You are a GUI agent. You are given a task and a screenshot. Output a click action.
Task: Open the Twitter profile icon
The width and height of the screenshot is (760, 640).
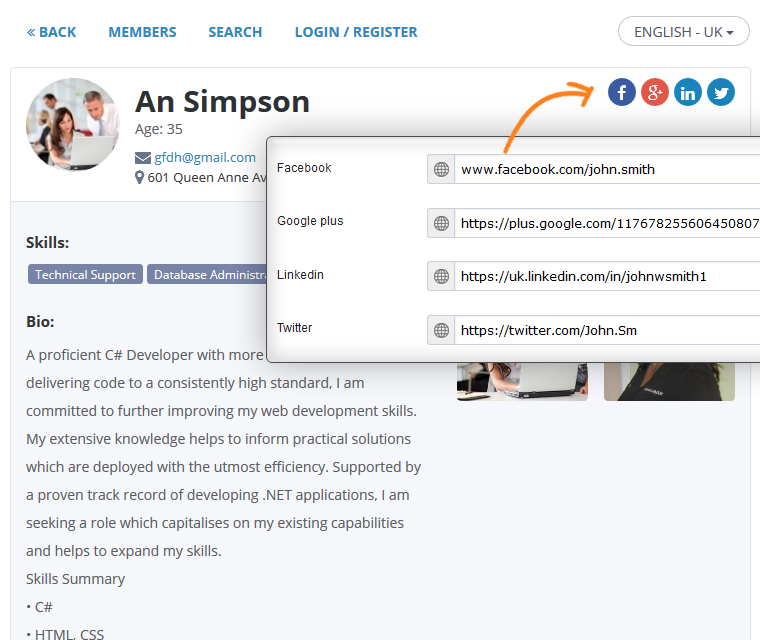coord(721,92)
